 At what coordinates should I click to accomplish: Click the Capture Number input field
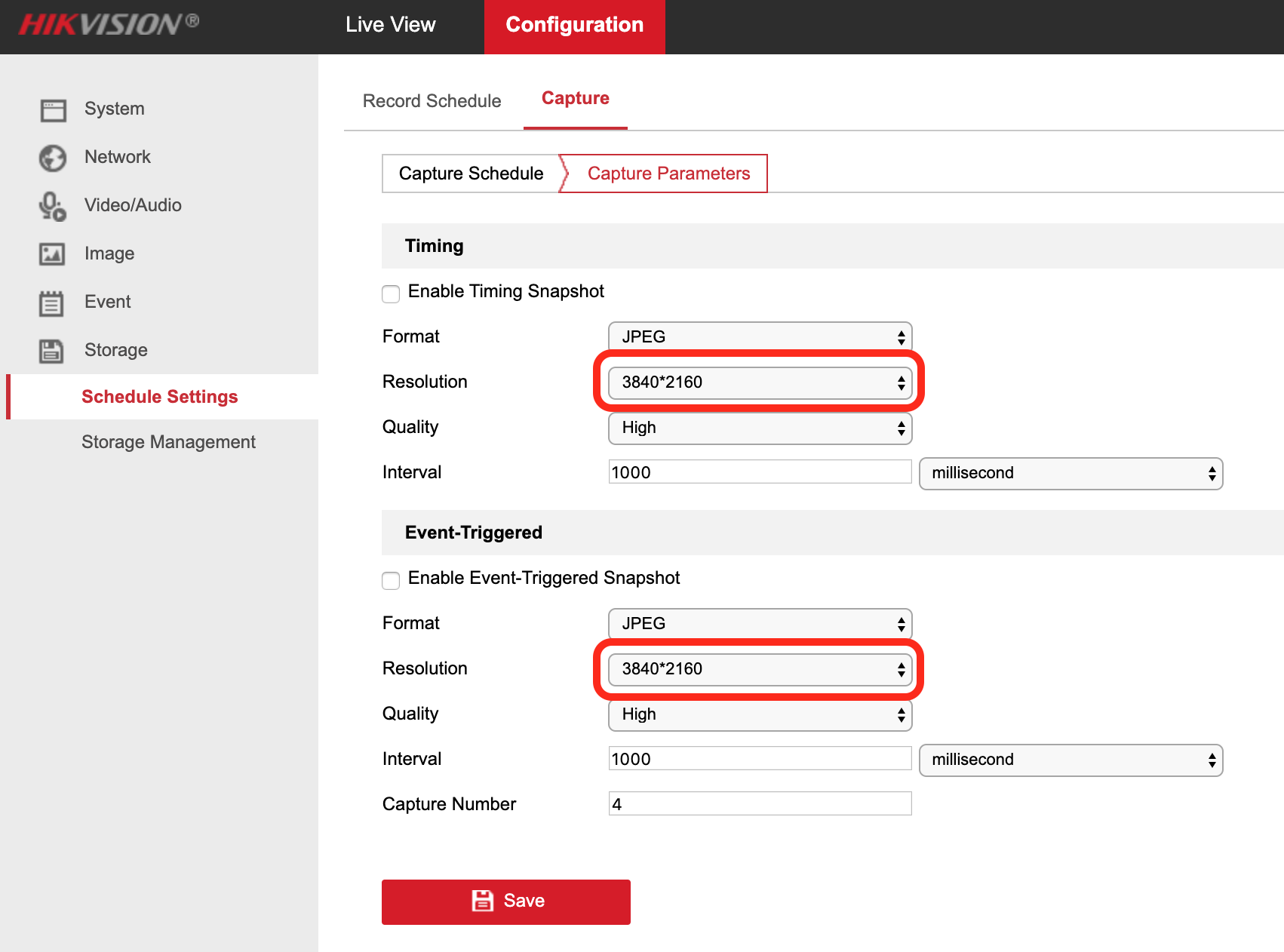pos(760,804)
